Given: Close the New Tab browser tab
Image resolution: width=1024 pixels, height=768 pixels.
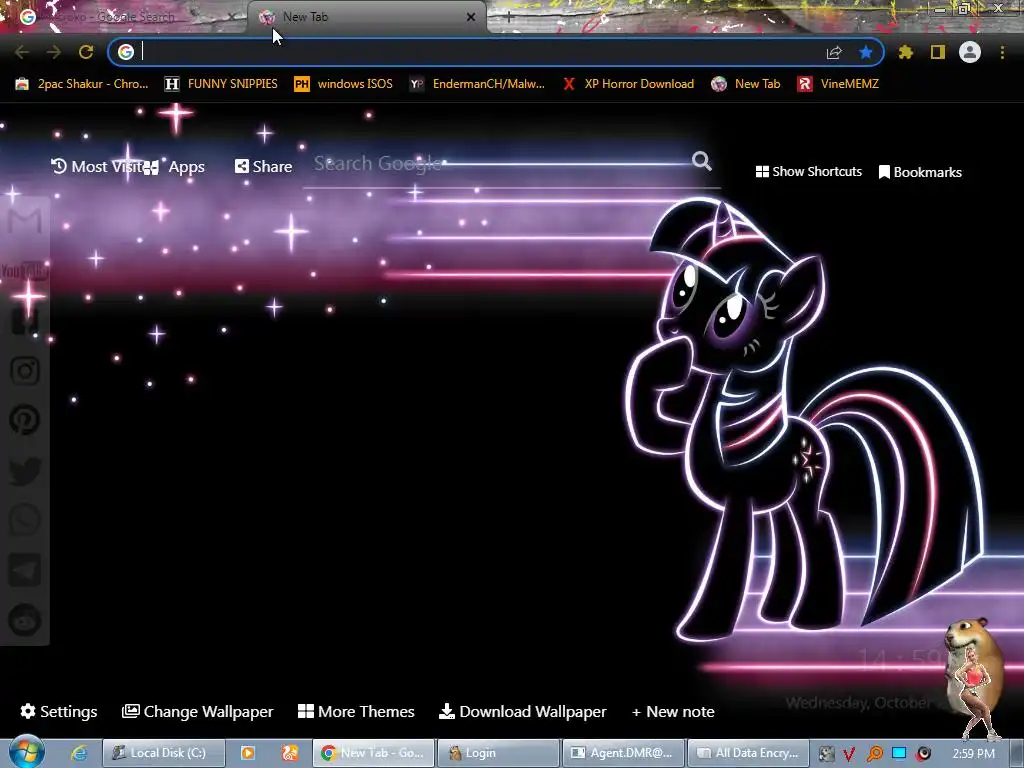Looking at the screenshot, I should tap(471, 17).
